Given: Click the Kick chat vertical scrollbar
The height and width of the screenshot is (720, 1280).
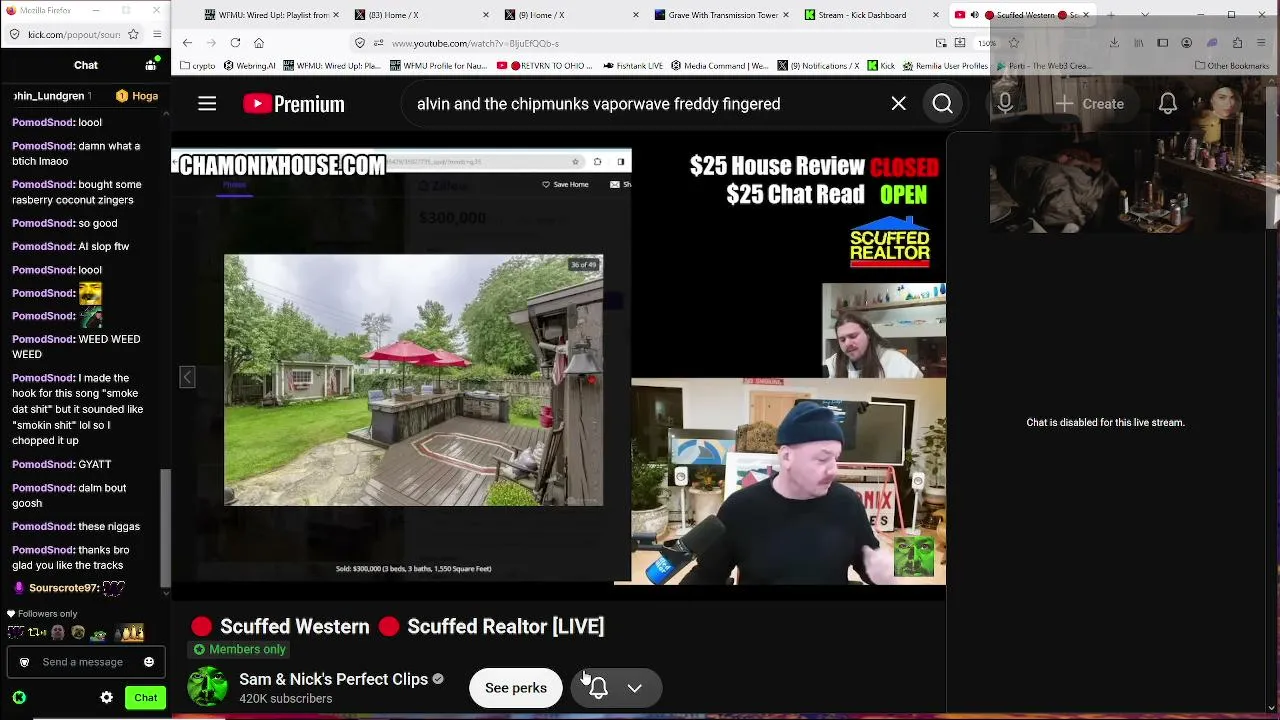Looking at the screenshot, I should tap(167, 530).
